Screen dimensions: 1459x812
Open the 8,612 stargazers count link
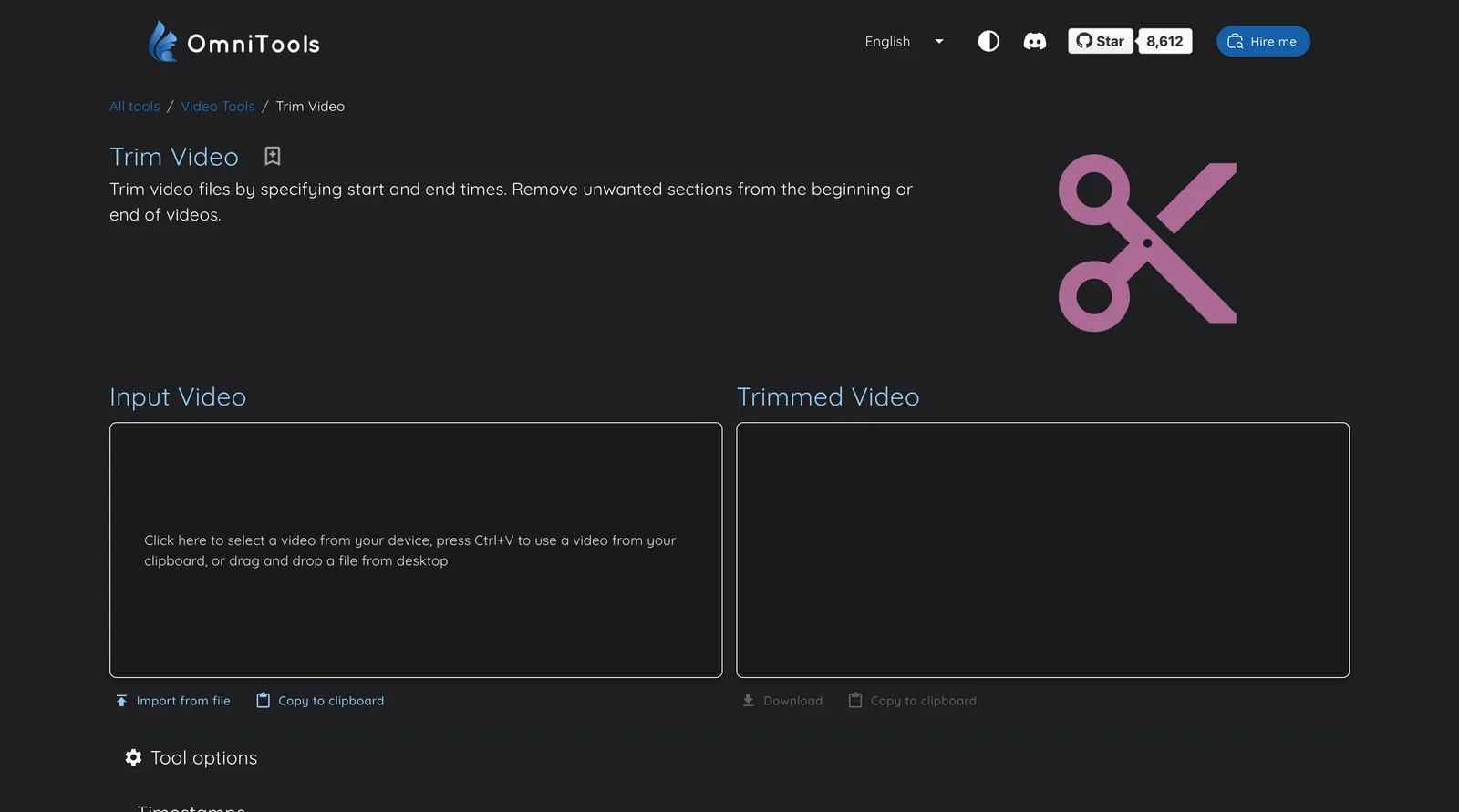point(1164,41)
